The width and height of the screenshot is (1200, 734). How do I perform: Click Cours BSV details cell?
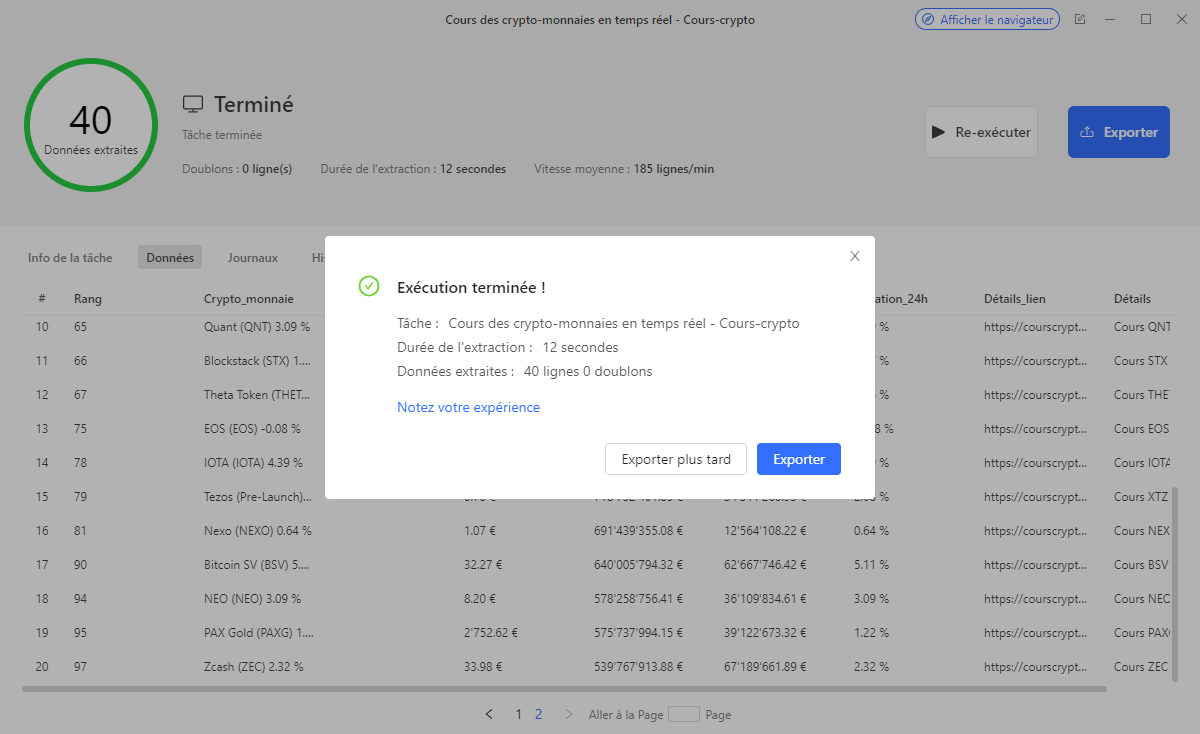1141,565
